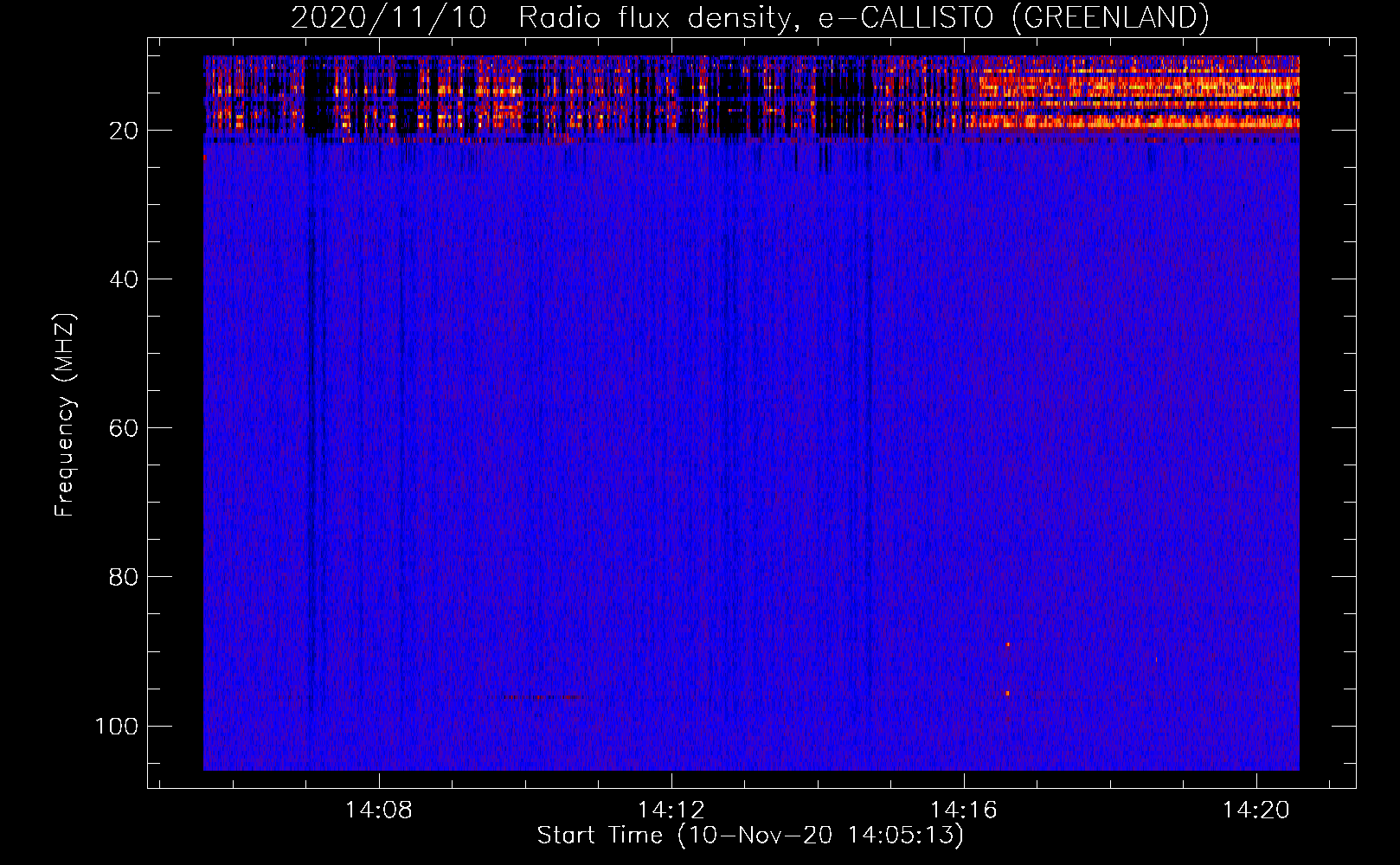Click the 14:20 time tick label
This screenshot has width=1400, height=865.
pyautogui.click(x=1256, y=811)
